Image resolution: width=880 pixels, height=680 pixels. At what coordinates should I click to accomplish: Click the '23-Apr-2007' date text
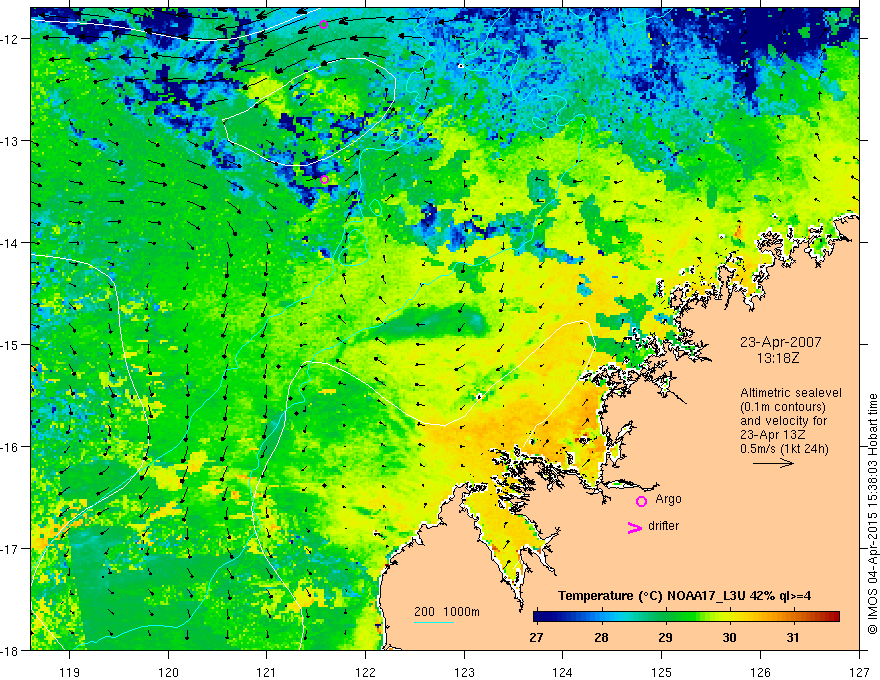pyautogui.click(x=781, y=342)
